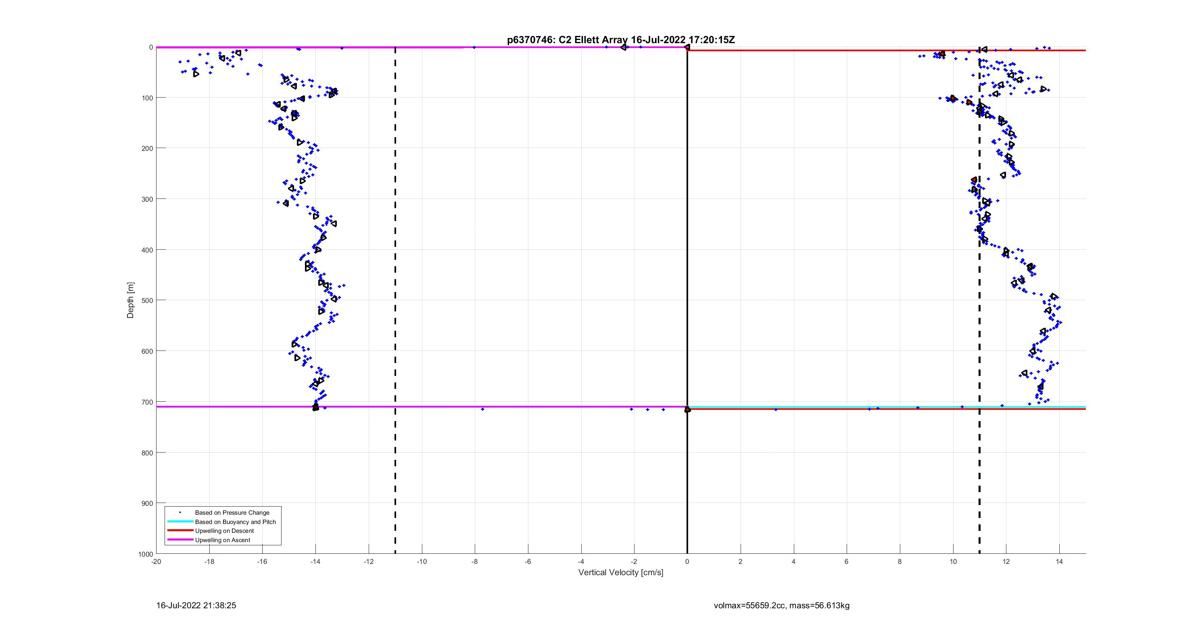Click velocity tick label "-16"
This screenshot has height=622, width=1200.
262,562
